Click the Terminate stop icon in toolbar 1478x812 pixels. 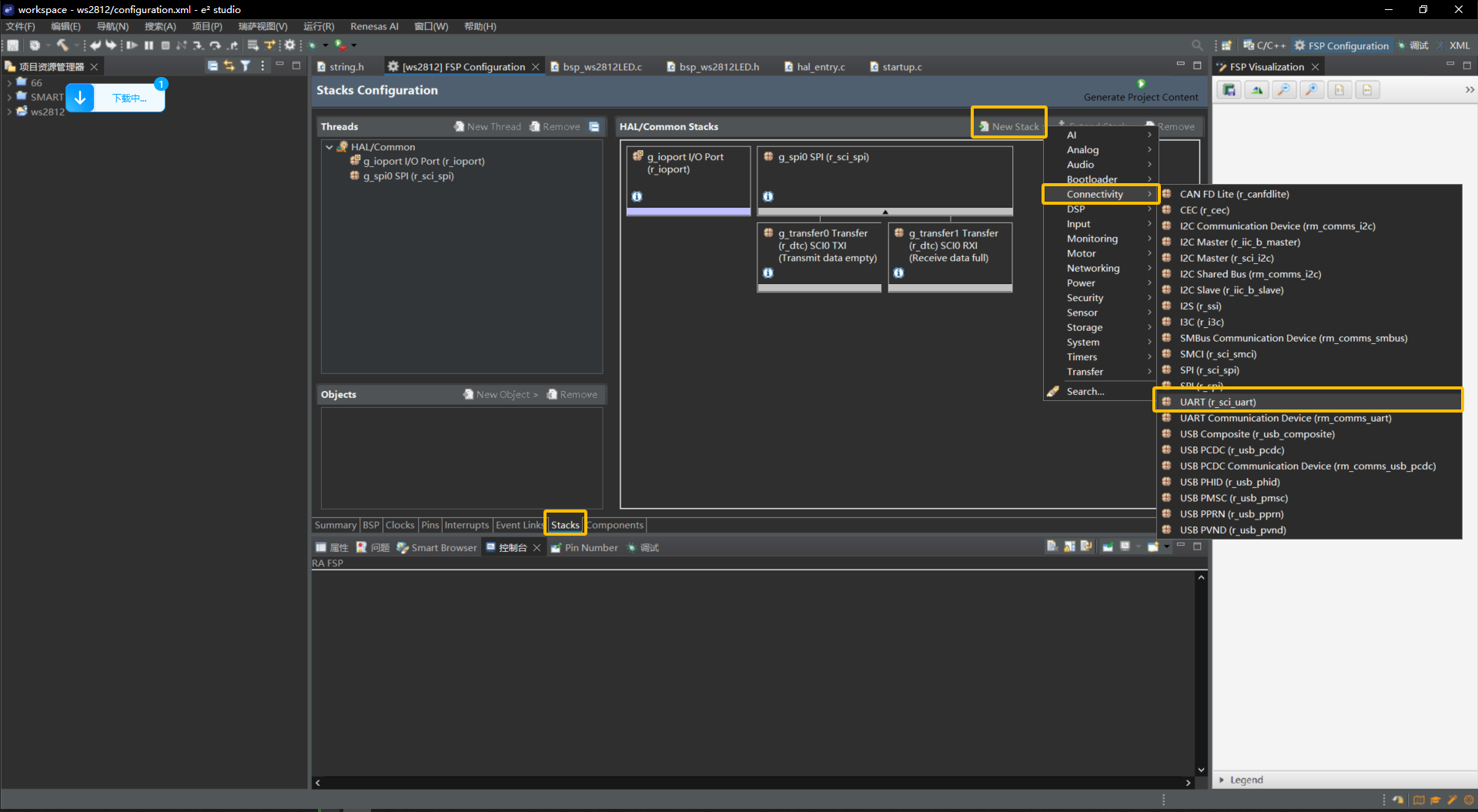click(166, 45)
